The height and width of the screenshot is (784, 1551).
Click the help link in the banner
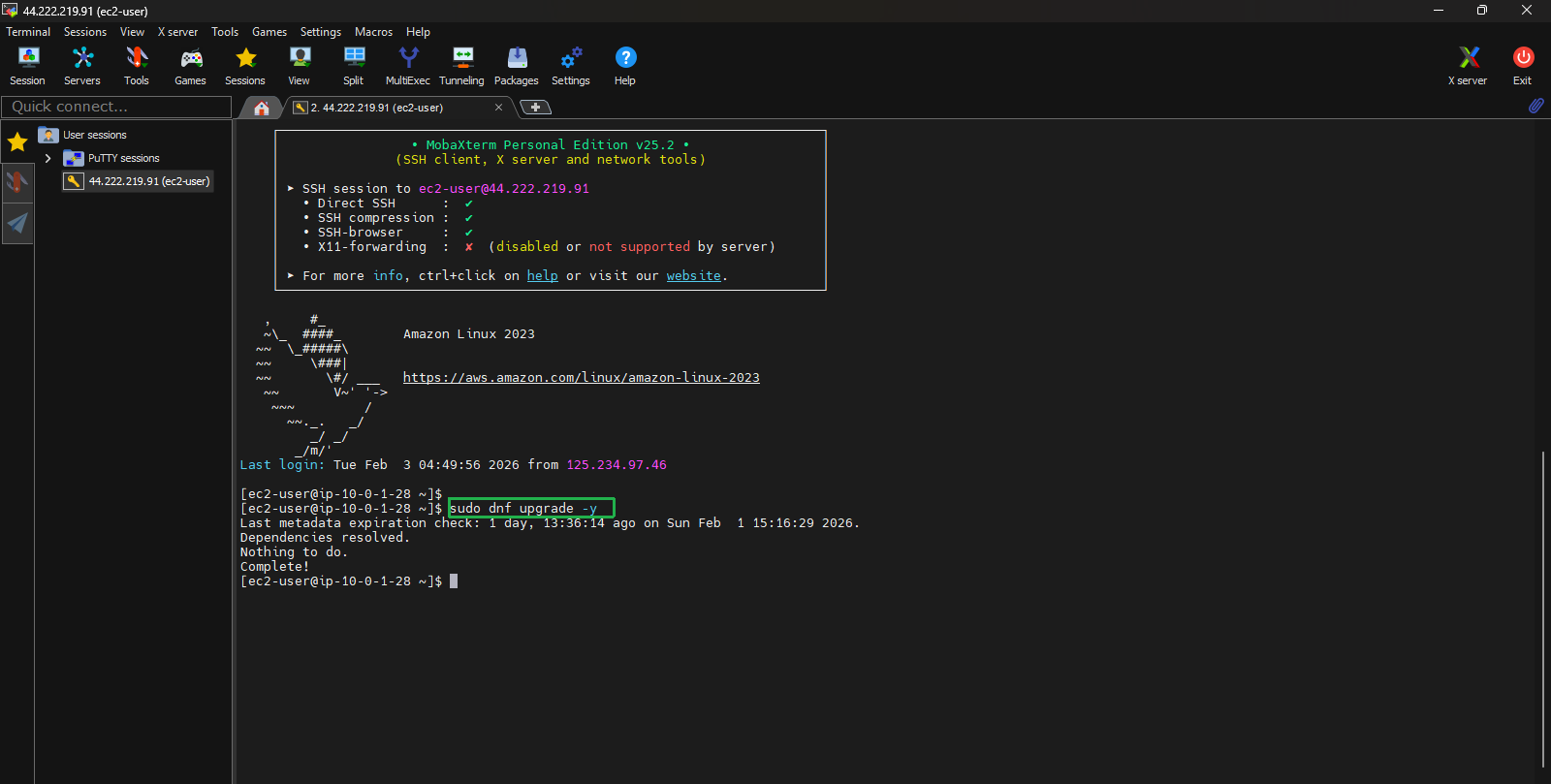click(x=542, y=276)
